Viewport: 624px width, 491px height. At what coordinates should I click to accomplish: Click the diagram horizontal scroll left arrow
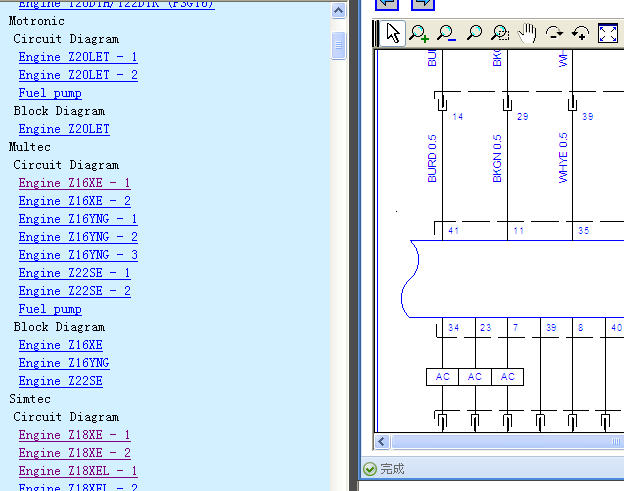click(x=382, y=441)
